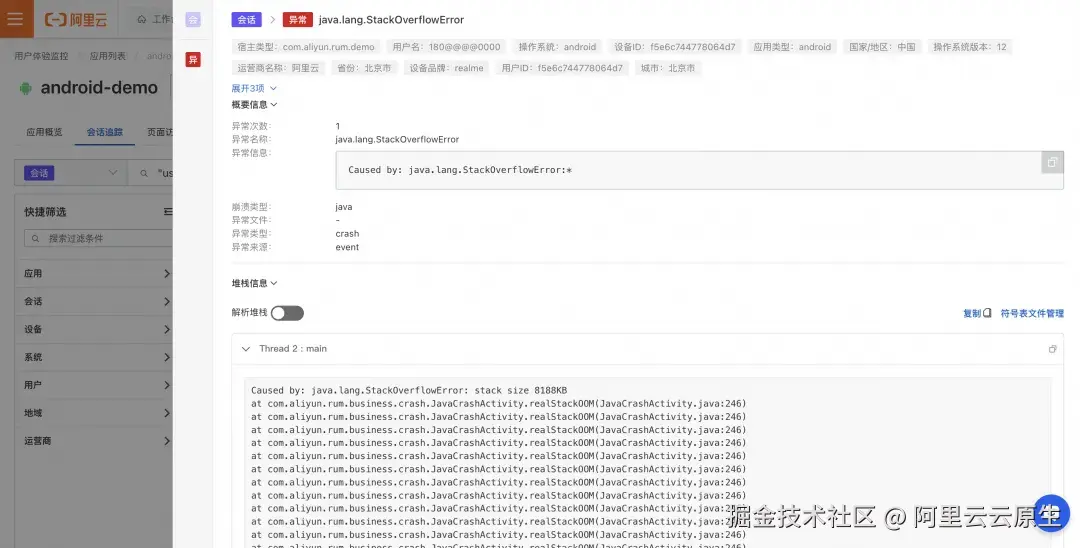1080x548 pixels.
Task: Click the 省份: 北京市 tag
Action: coord(364,68)
